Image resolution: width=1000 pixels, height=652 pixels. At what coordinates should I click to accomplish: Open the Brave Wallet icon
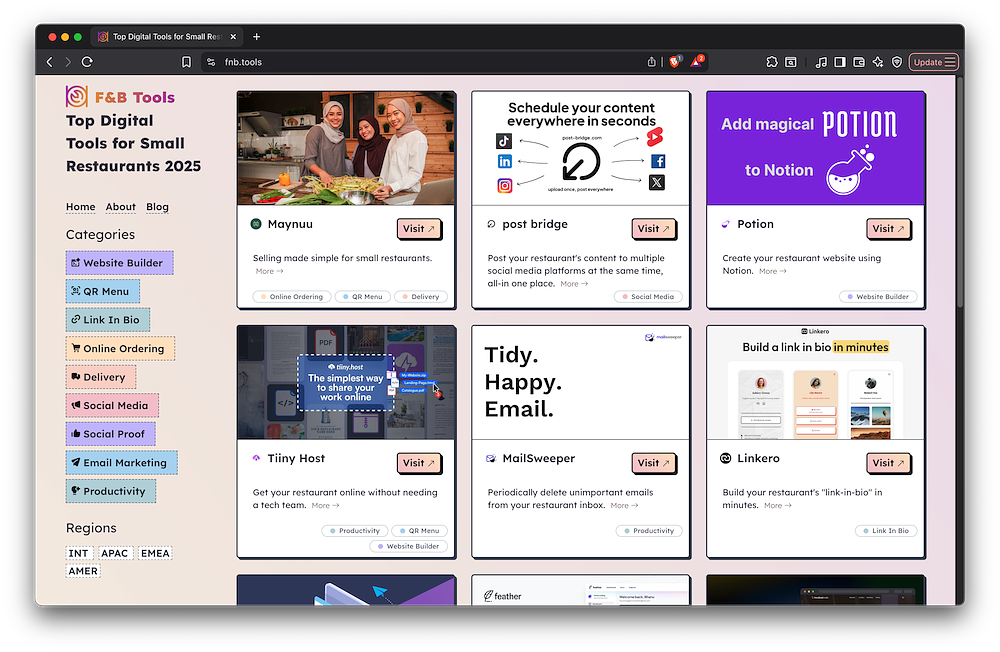click(x=858, y=62)
